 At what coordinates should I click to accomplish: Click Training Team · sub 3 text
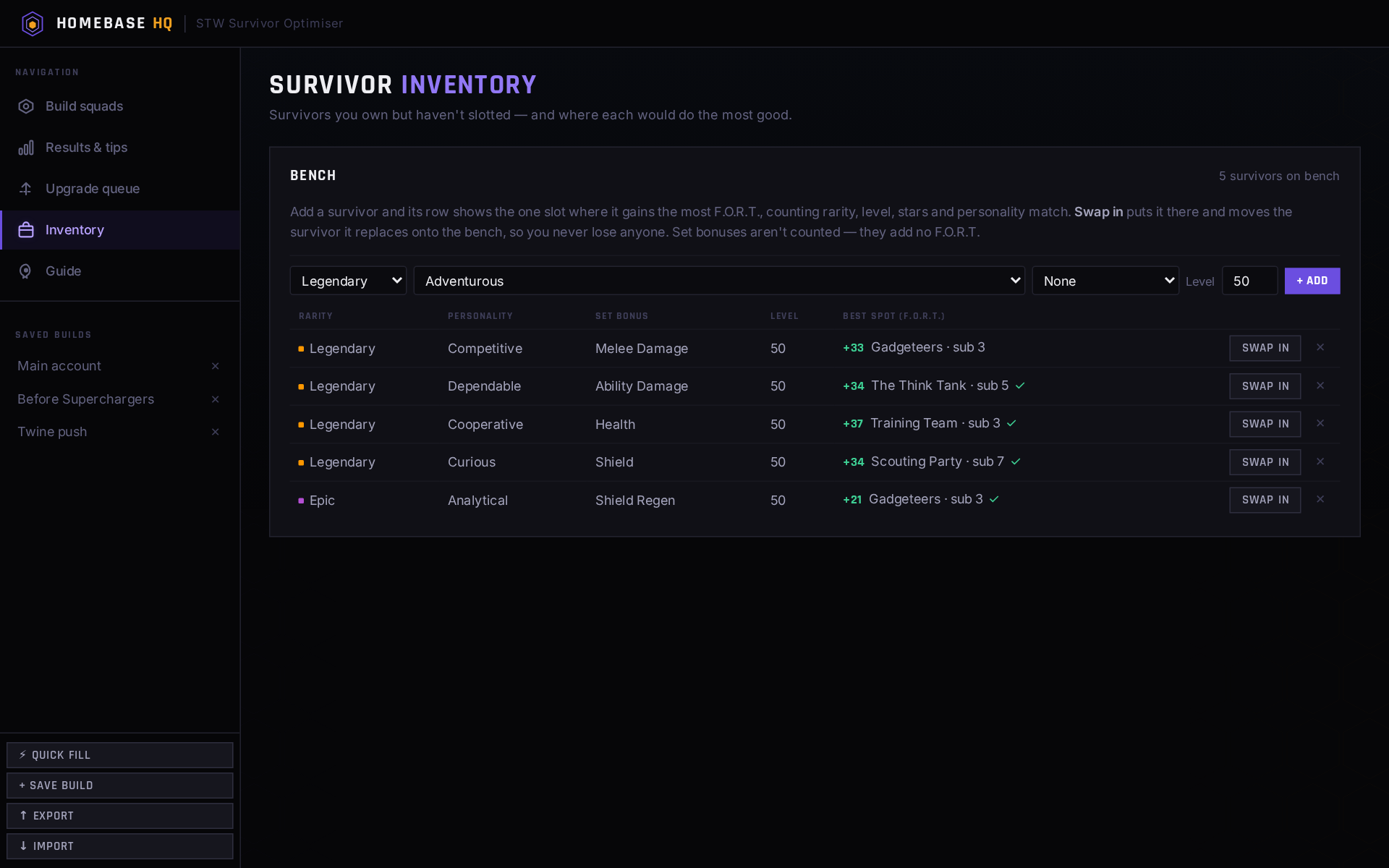(x=935, y=423)
